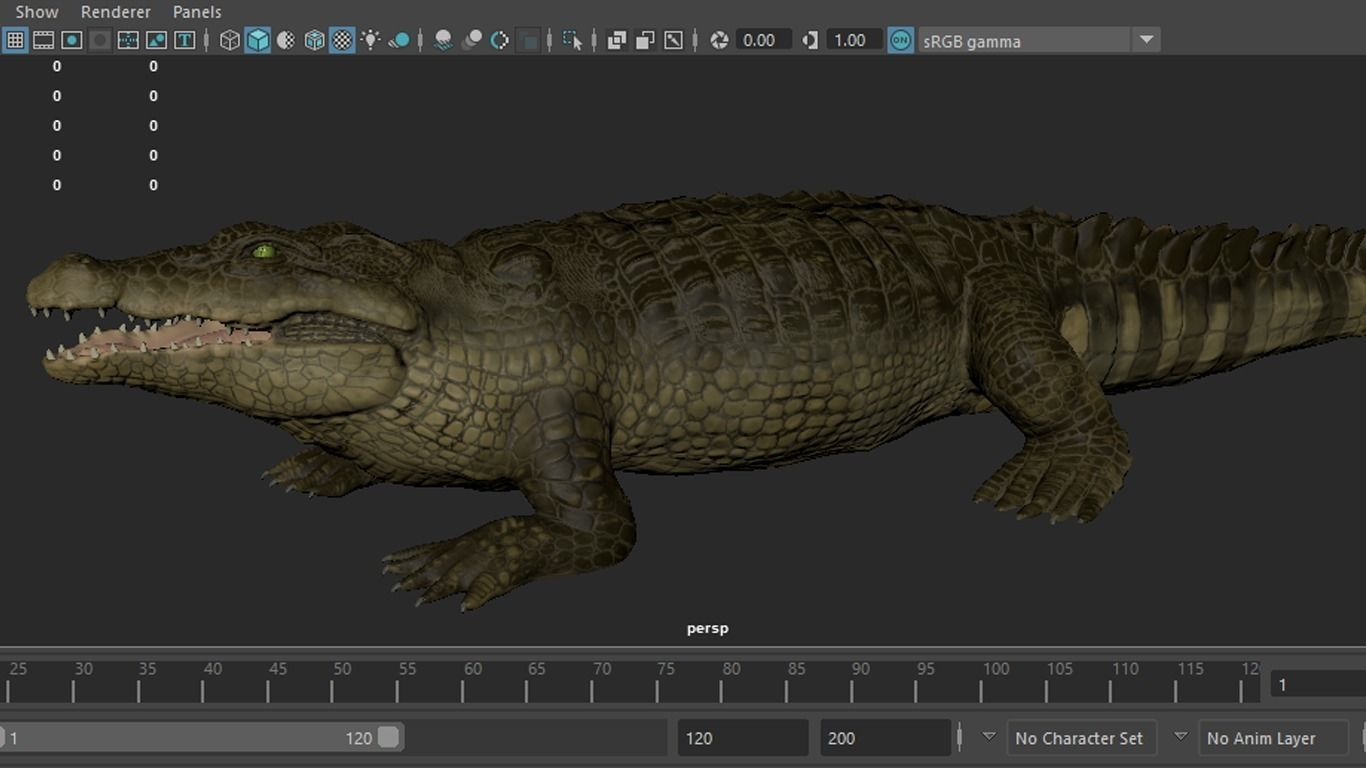Toggle the Safe Title 'T' icon
This screenshot has width=1366, height=768.
click(x=184, y=40)
